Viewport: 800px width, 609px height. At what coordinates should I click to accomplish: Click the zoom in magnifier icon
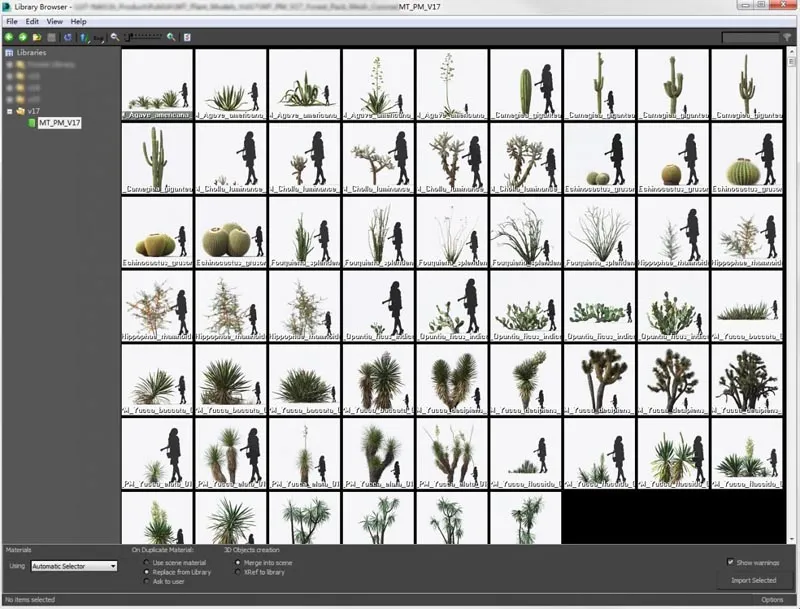coord(171,37)
